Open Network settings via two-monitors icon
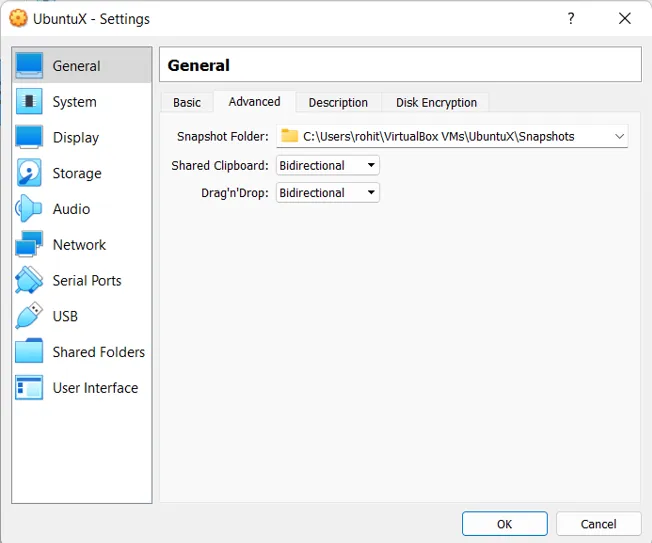652x543 pixels. [29, 244]
